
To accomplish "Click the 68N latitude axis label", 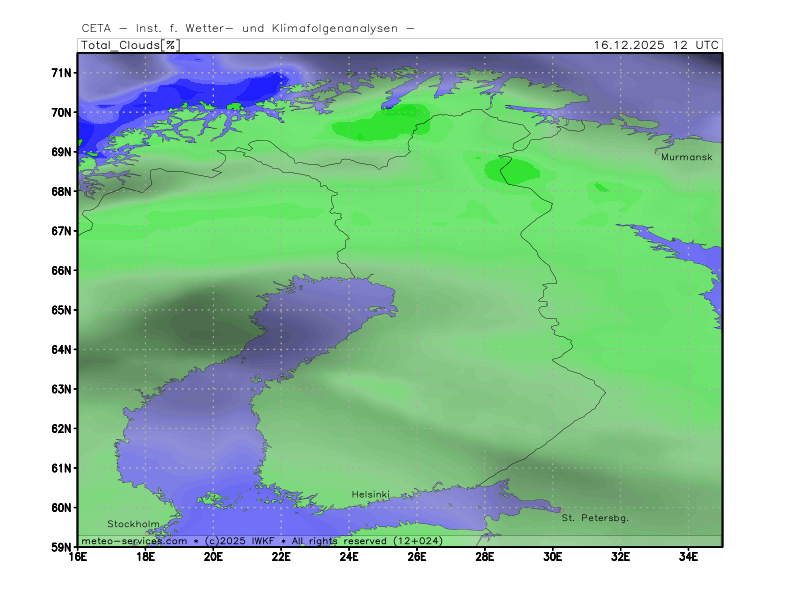I will (62, 191).
